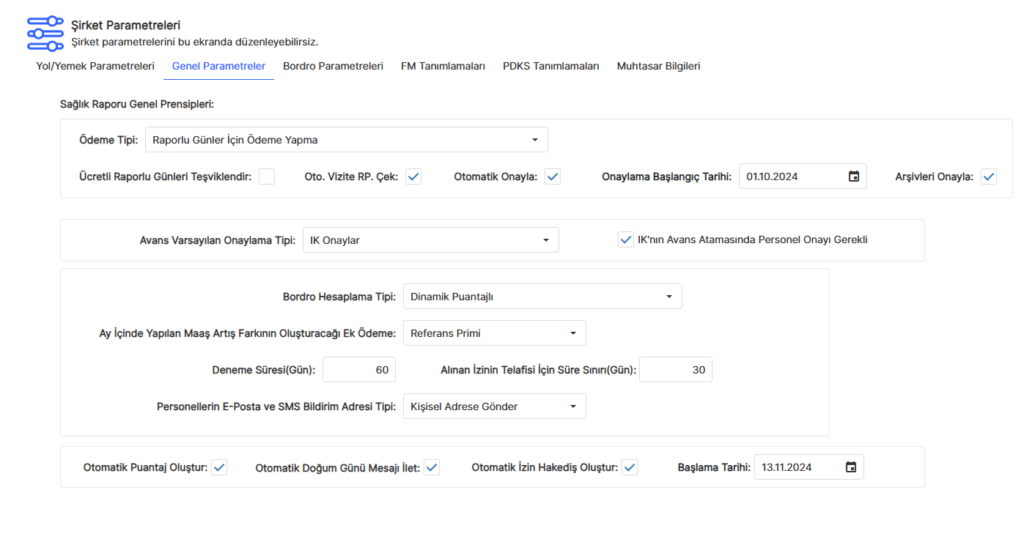This screenshot has width=1024, height=550.
Task: Click the Şirket Parametreleri sliders icon
Action: pos(43,33)
